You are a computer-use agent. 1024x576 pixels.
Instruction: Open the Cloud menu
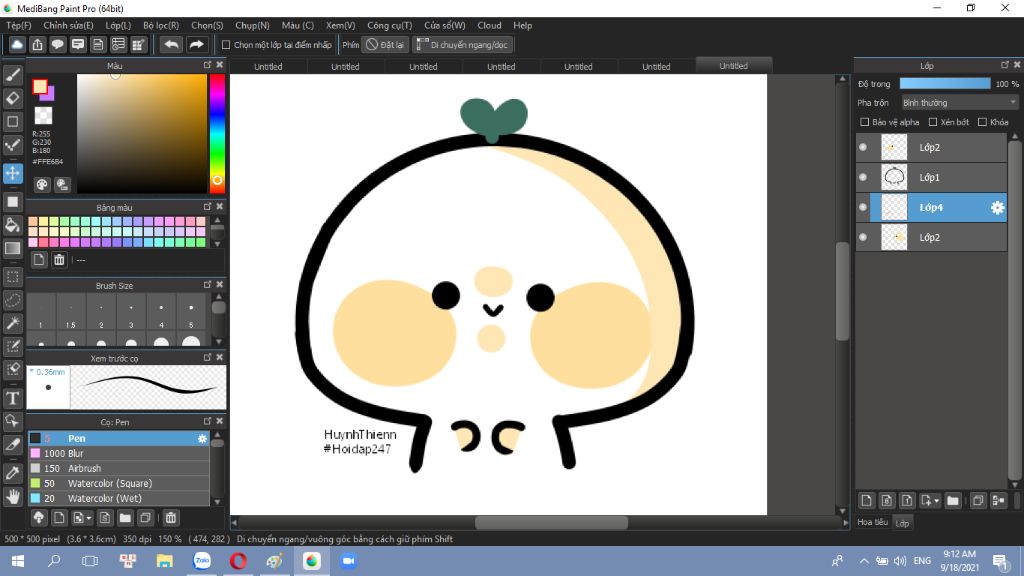[x=489, y=25]
